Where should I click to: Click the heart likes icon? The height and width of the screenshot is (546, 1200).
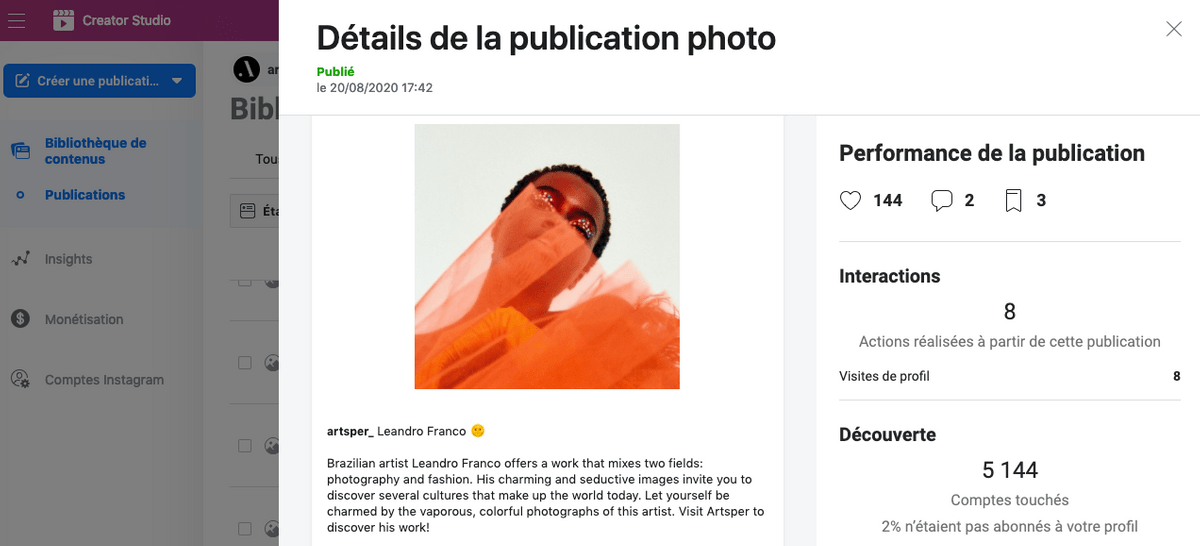click(x=850, y=201)
